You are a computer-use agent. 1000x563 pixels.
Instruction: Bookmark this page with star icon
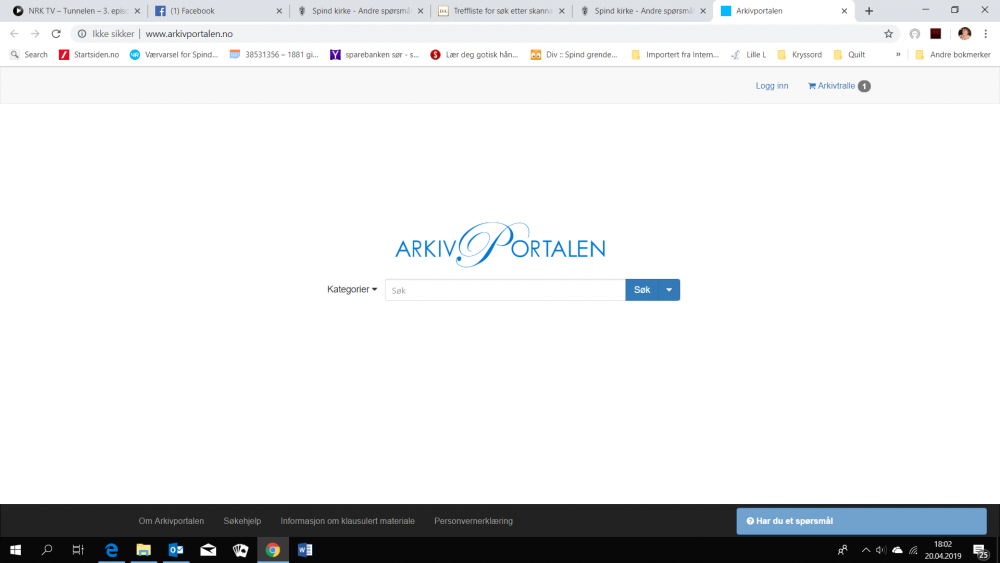888,34
